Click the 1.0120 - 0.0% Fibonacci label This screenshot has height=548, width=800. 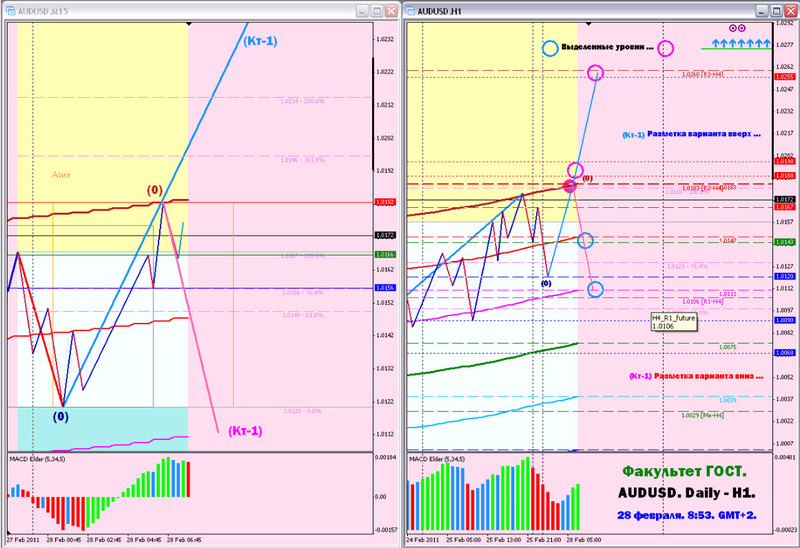tap(303, 411)
